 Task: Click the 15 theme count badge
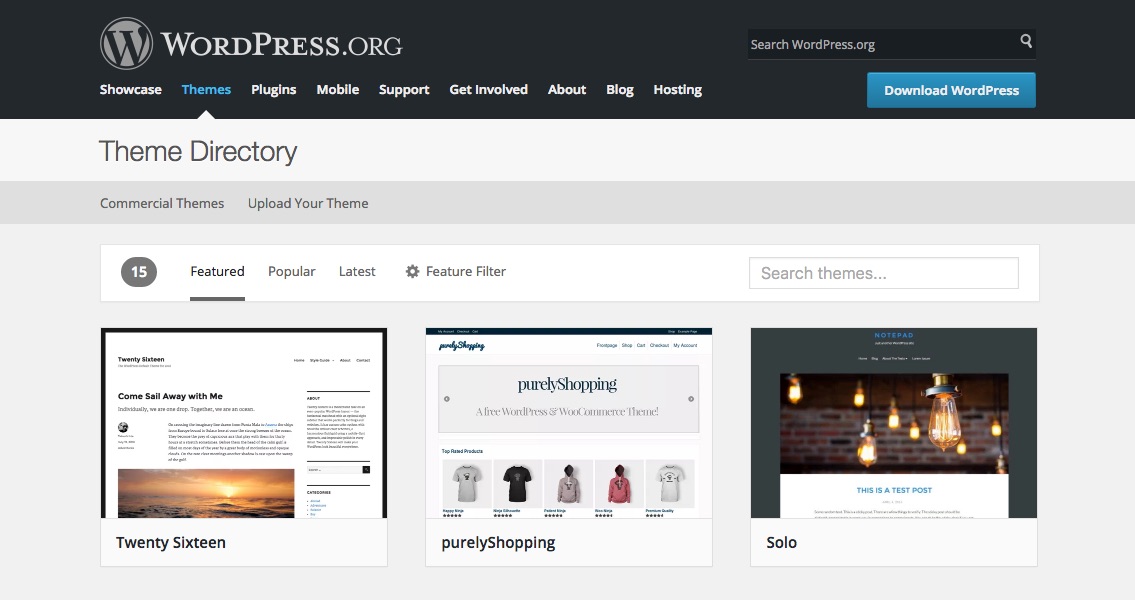(139, 271)
